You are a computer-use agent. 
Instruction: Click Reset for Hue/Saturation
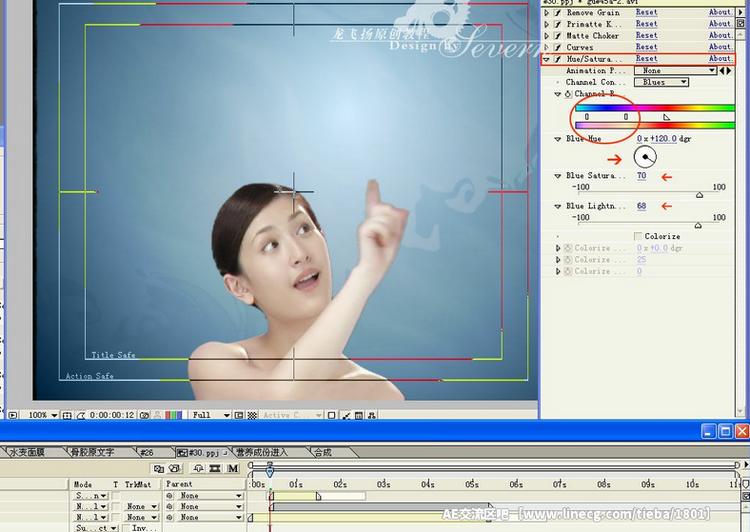[646, 58]
